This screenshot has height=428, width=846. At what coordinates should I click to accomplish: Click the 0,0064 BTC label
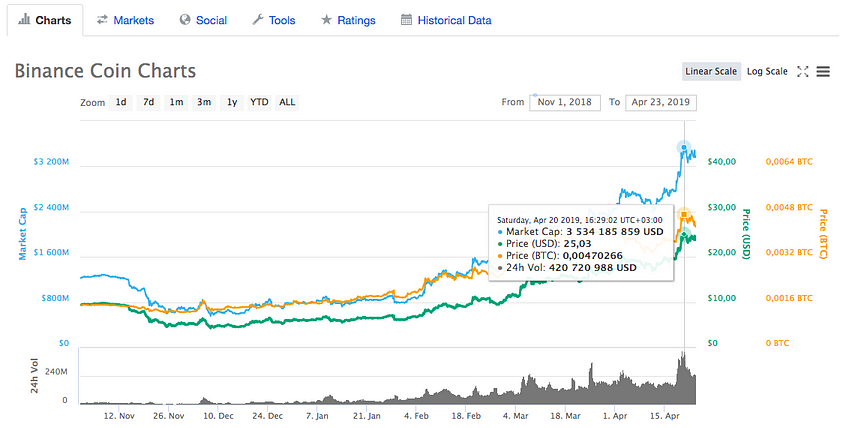pyautogui.click(x=789, y=162)
